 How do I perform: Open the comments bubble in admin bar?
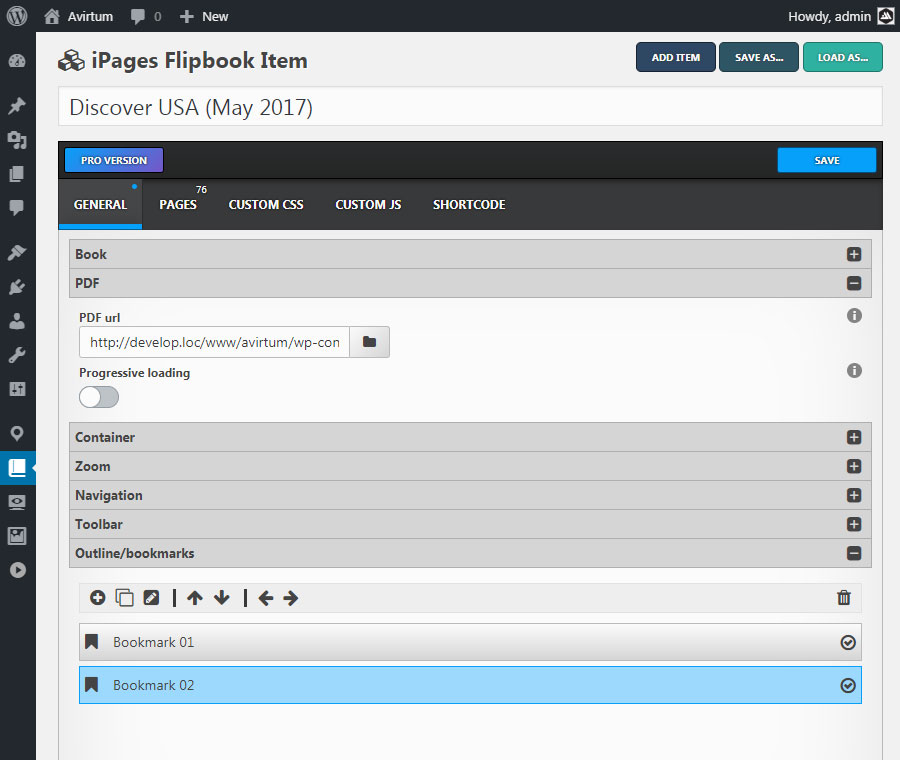click(146, 16)
